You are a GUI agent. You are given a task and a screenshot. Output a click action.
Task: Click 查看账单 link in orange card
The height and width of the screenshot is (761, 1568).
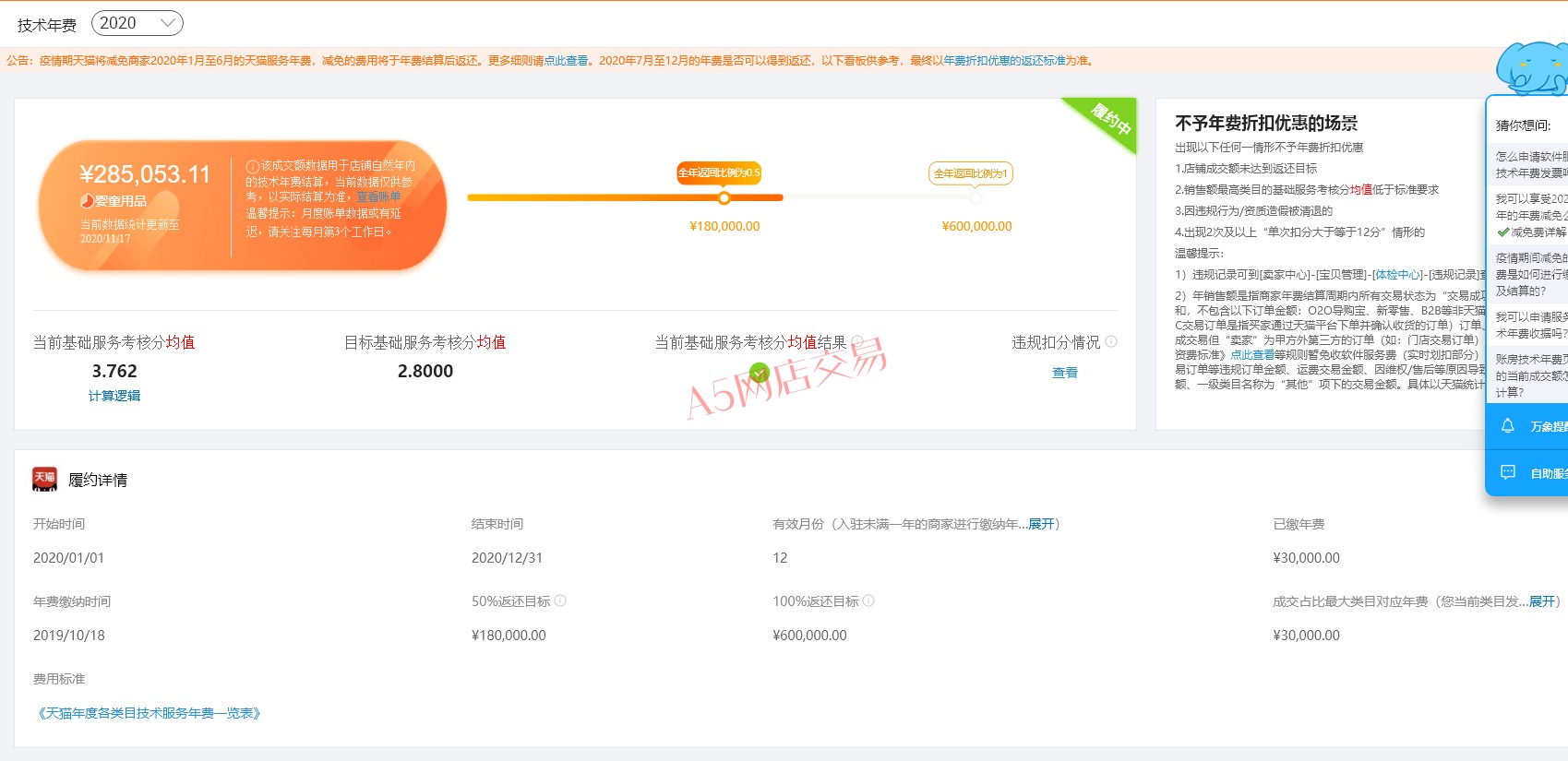click(379, 197)
